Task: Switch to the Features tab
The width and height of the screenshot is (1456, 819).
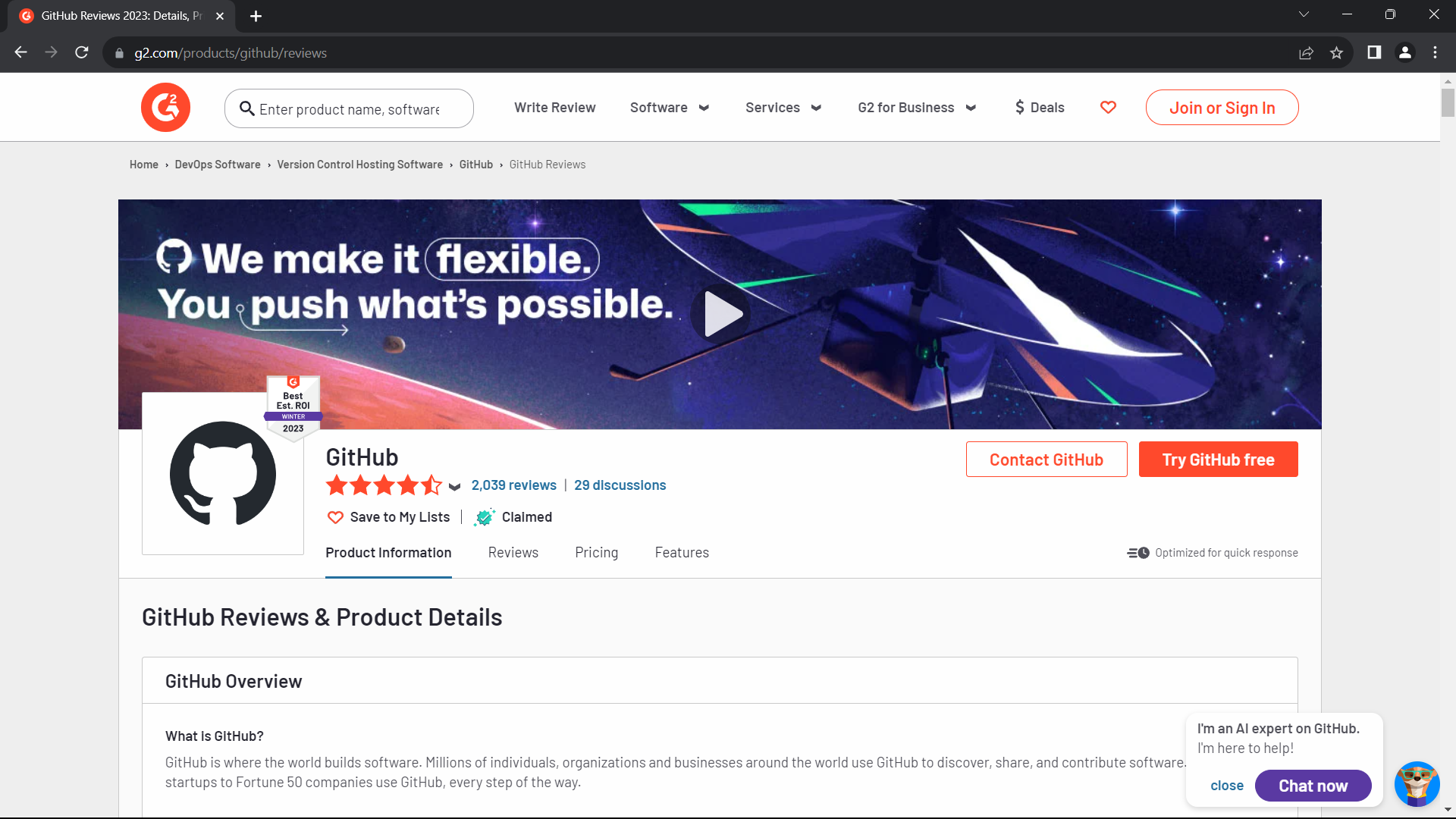Action: coord(682,553)
